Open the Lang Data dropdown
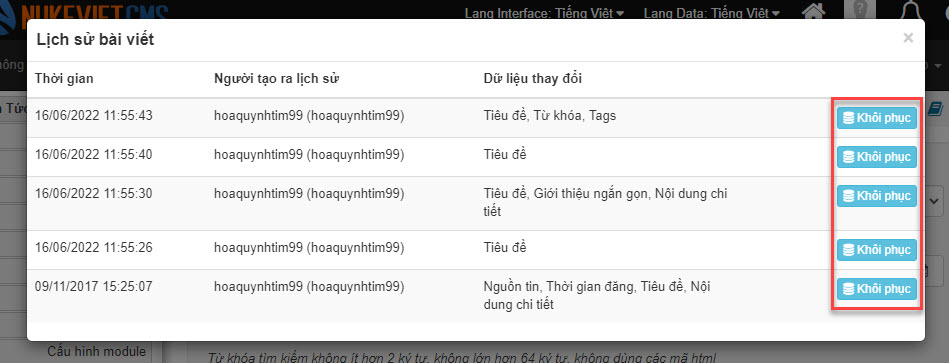This screenshot has height=363, width=949. click(x=712, y=13)
